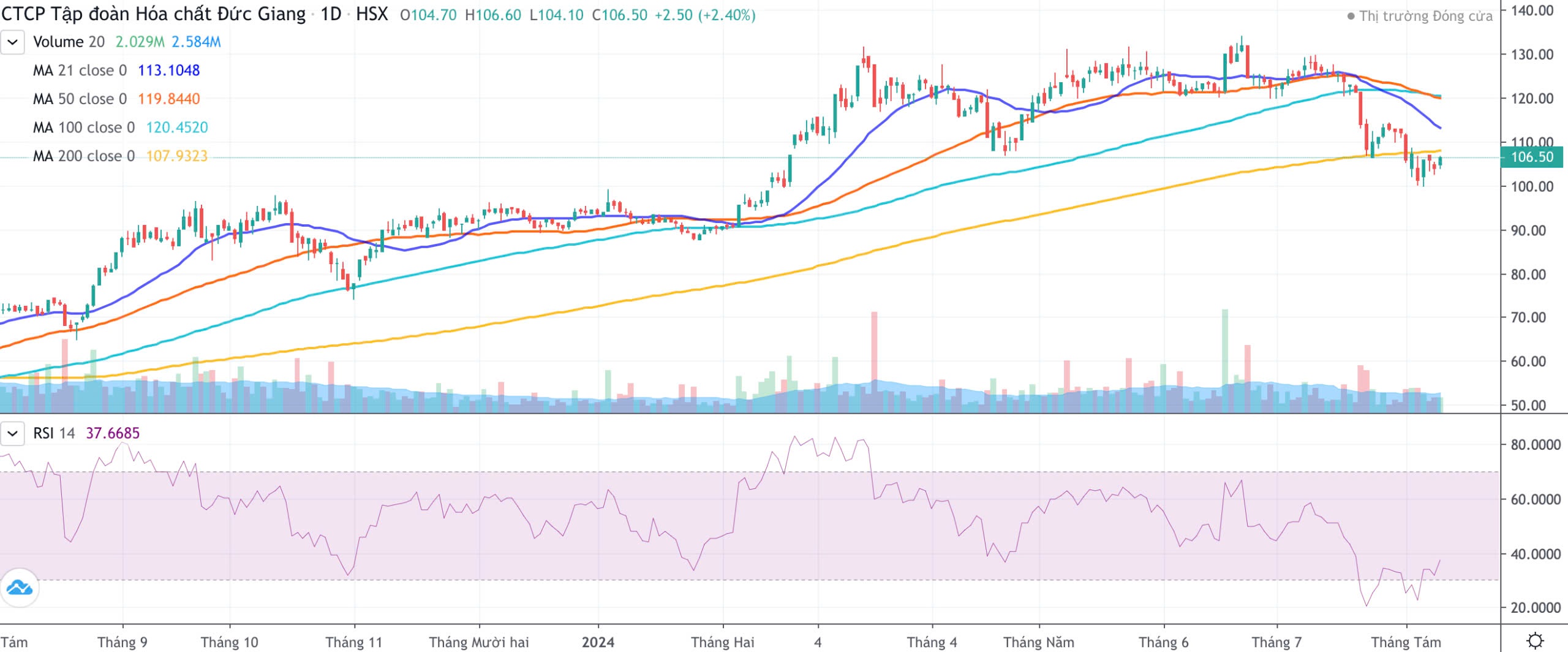Viewport: 1568px width, 652px height.
Task: Collapse the Volume indicator legend chevron
Action: point(12,42)
